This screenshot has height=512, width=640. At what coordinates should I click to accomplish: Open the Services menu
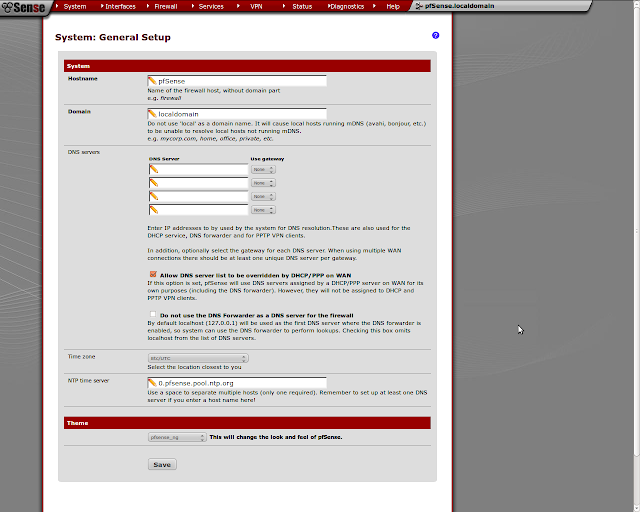pos(211,7)
